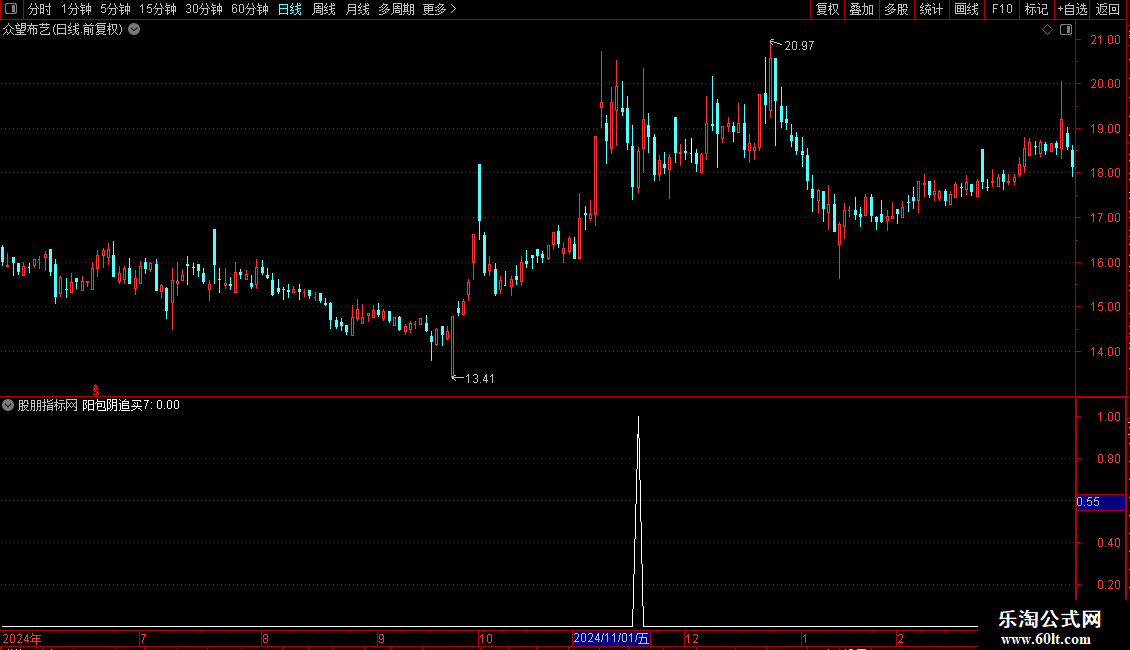Click the 2024/11/01/五 date marker
1130x650 pixels.
(611, 638)
